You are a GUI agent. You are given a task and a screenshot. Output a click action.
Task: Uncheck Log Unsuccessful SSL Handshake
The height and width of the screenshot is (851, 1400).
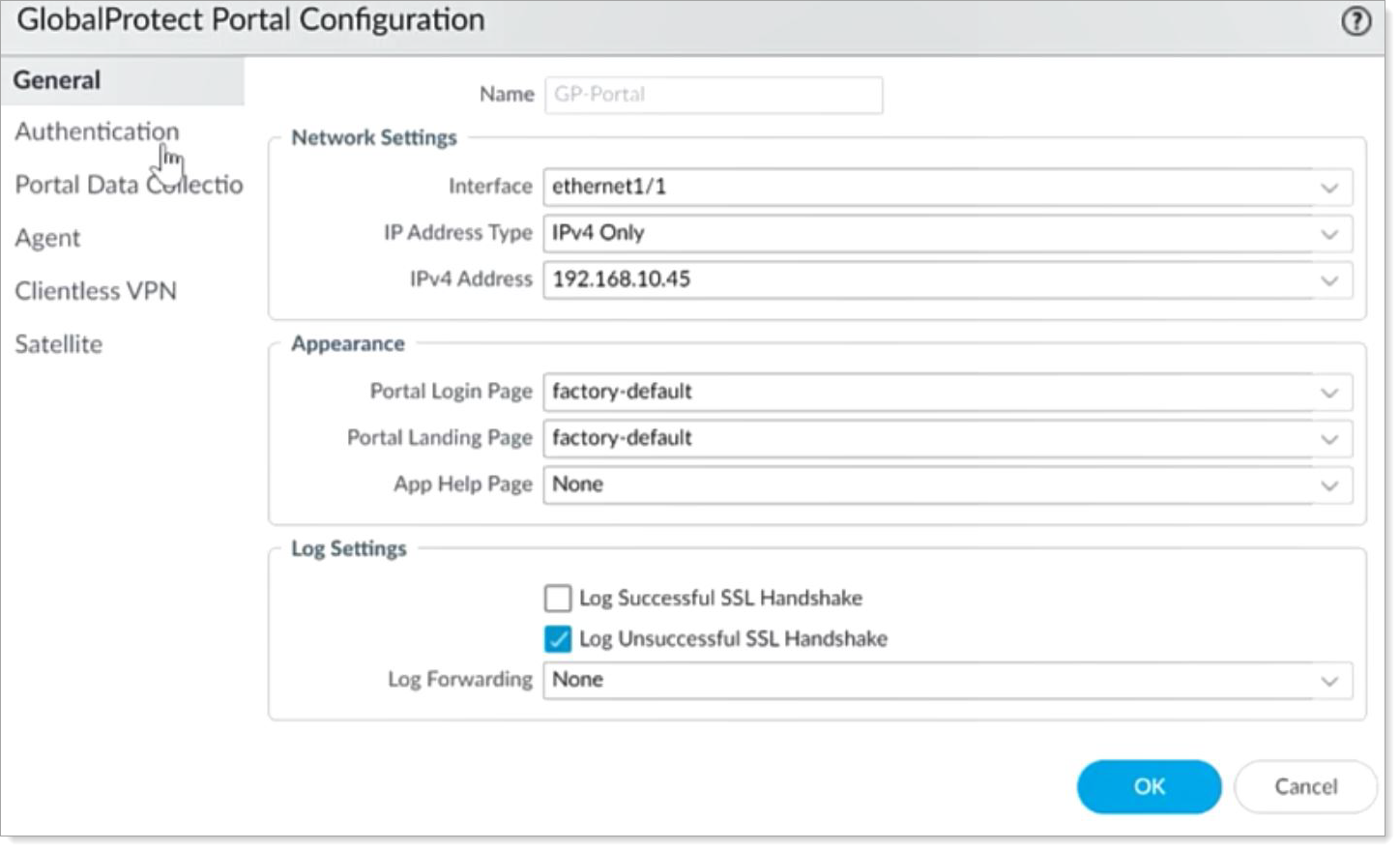[x=558, y=639]
